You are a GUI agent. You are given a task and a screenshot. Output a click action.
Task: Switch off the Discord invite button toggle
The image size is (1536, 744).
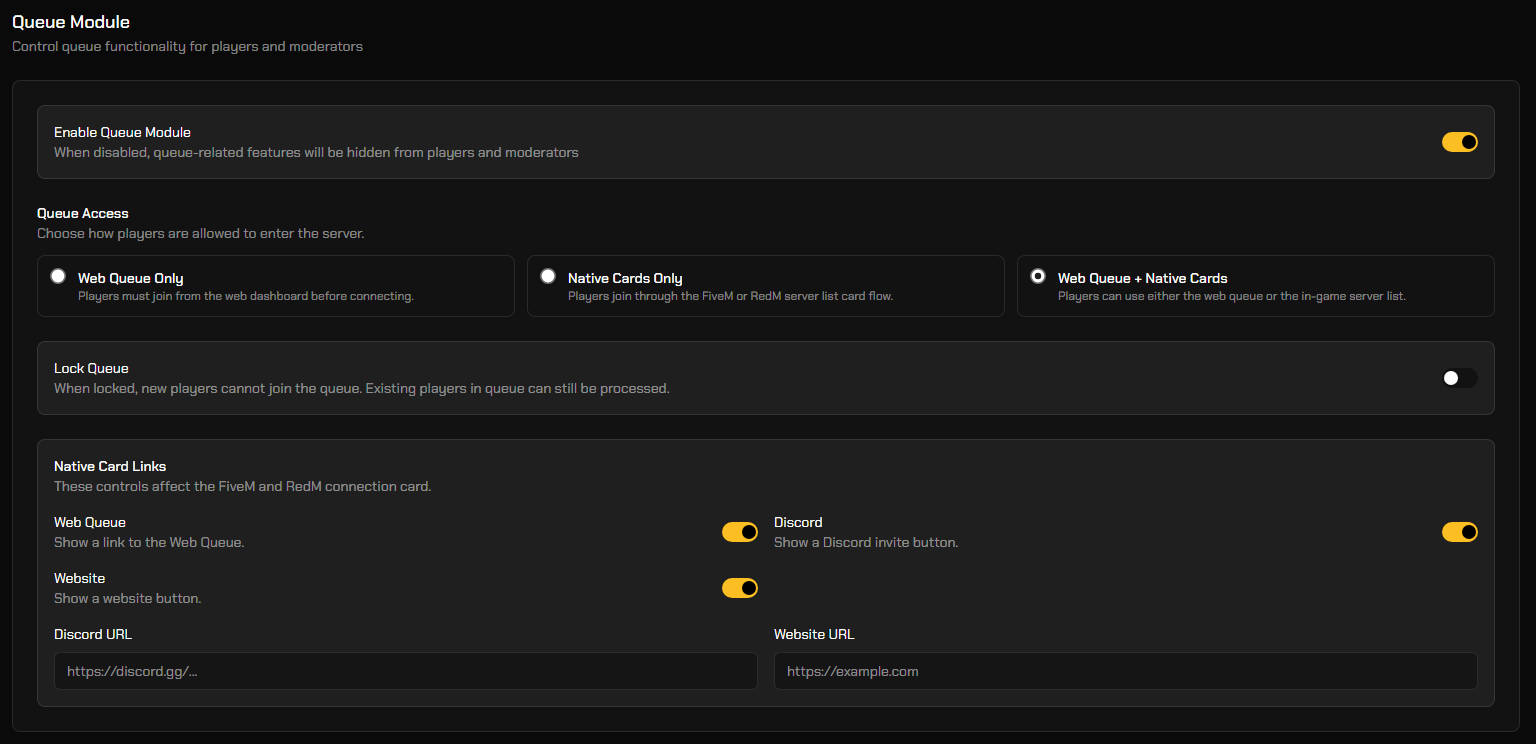click(x=1459, y=532)
